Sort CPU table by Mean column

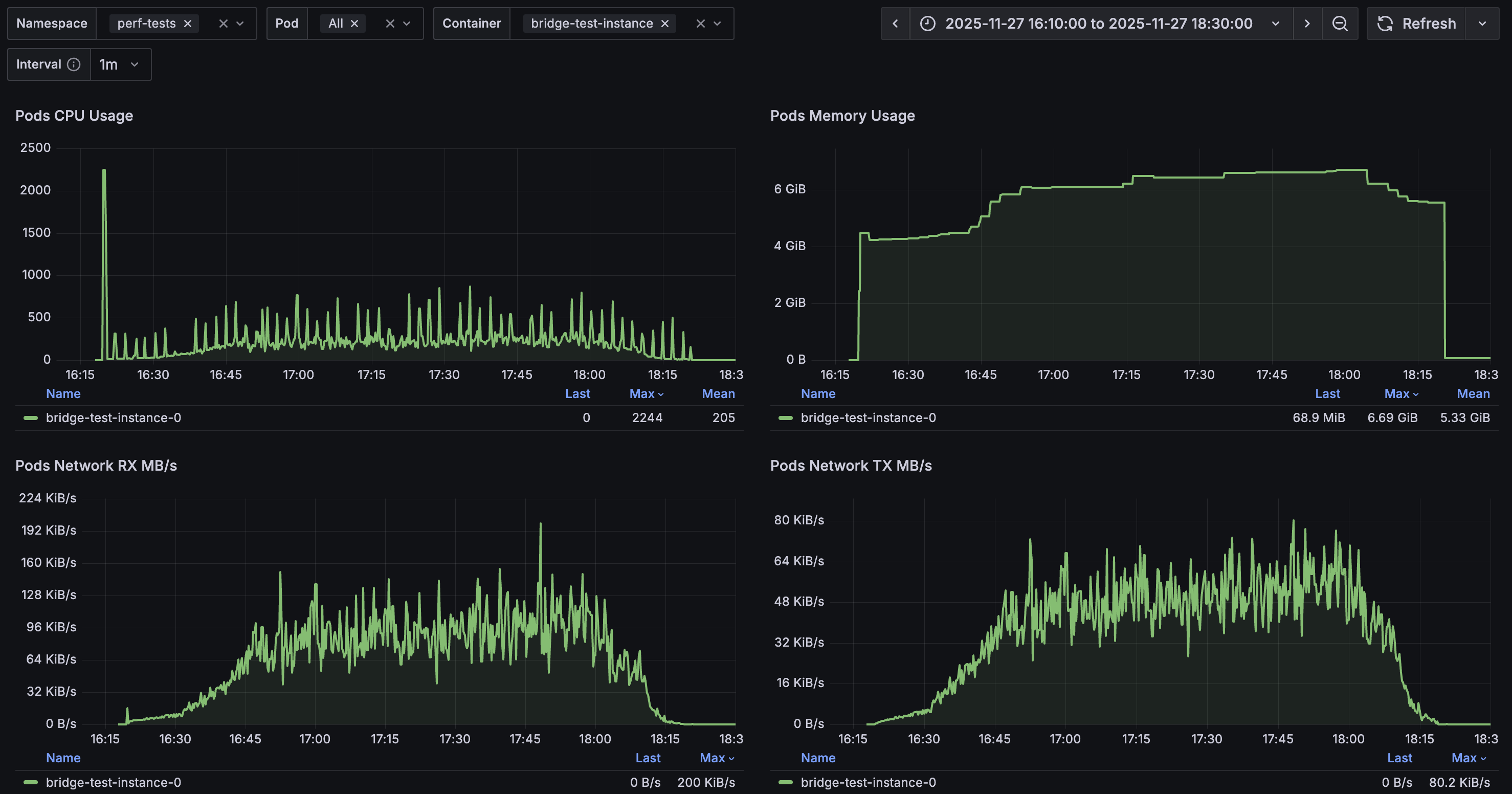[719, 393]
